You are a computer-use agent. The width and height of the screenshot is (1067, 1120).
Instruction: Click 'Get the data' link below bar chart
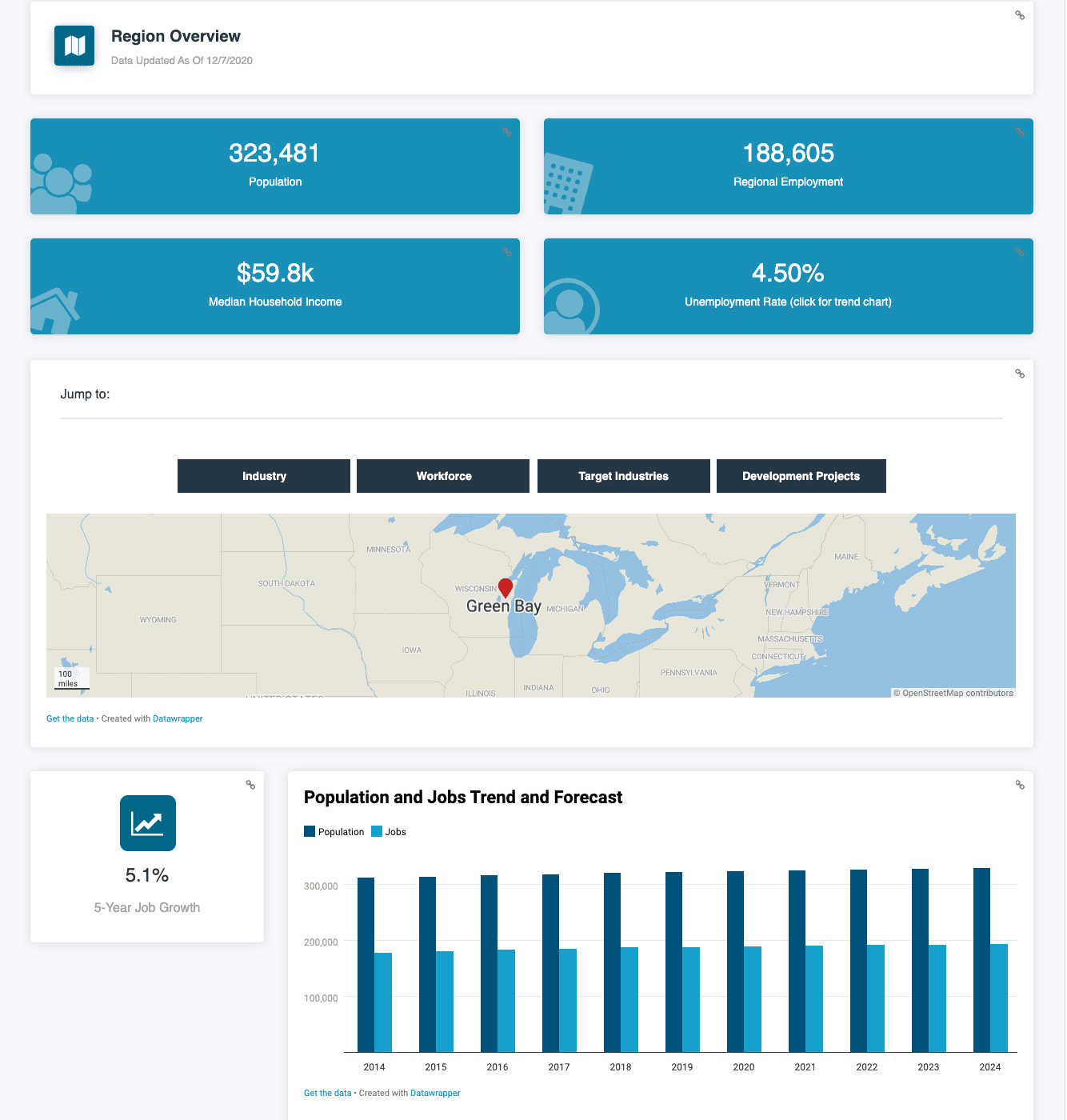pos(327,1093)
